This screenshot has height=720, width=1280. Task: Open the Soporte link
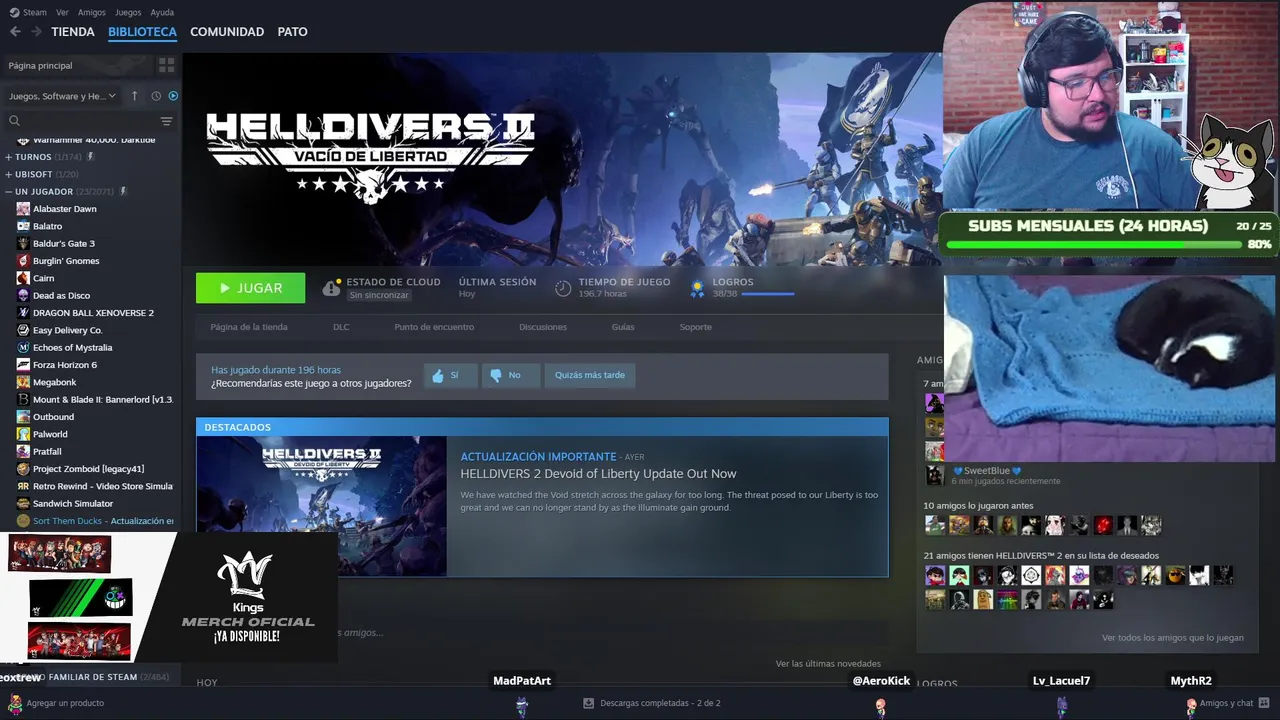pos(696,327)
